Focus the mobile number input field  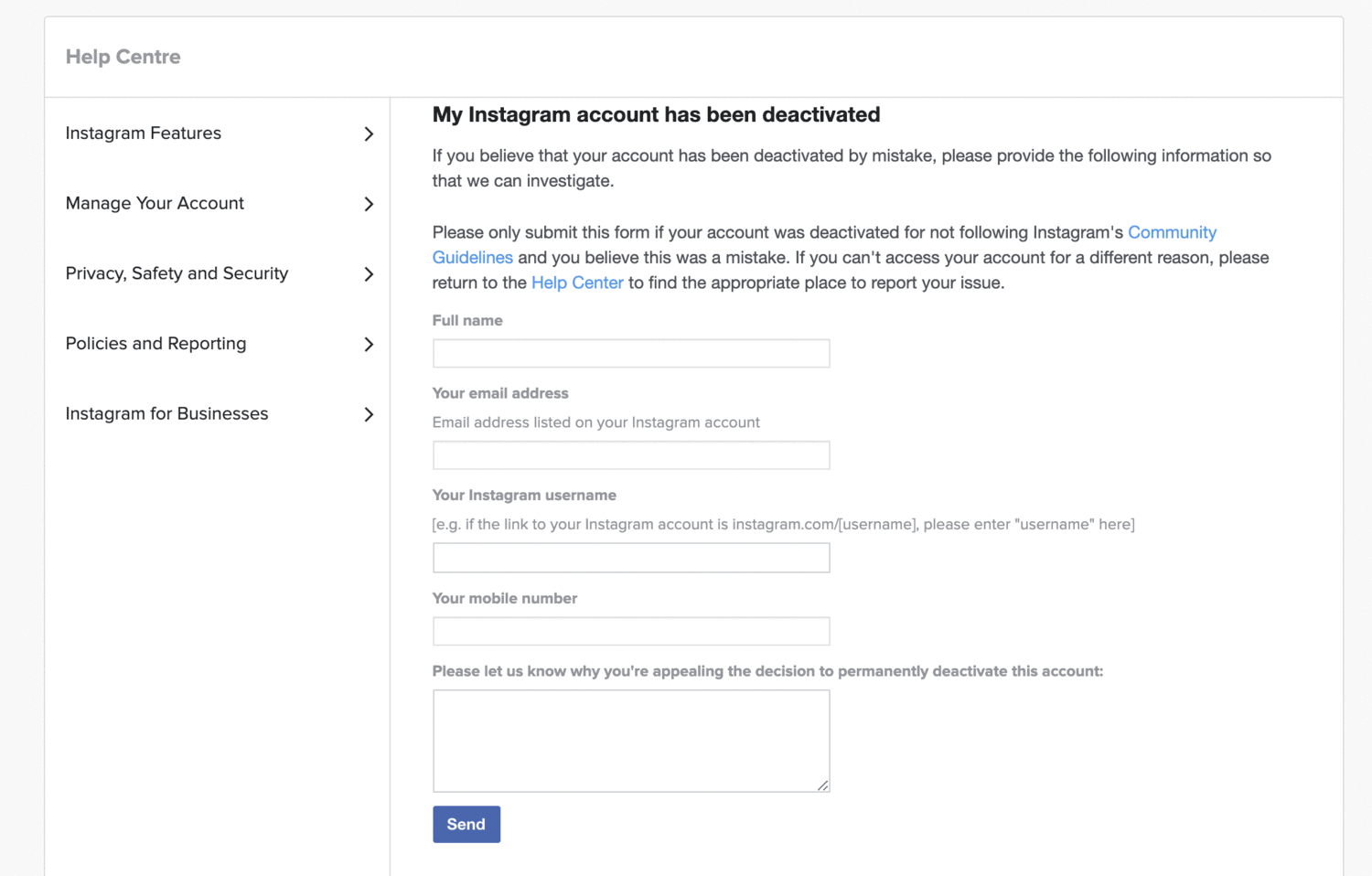tap(630, 631)
